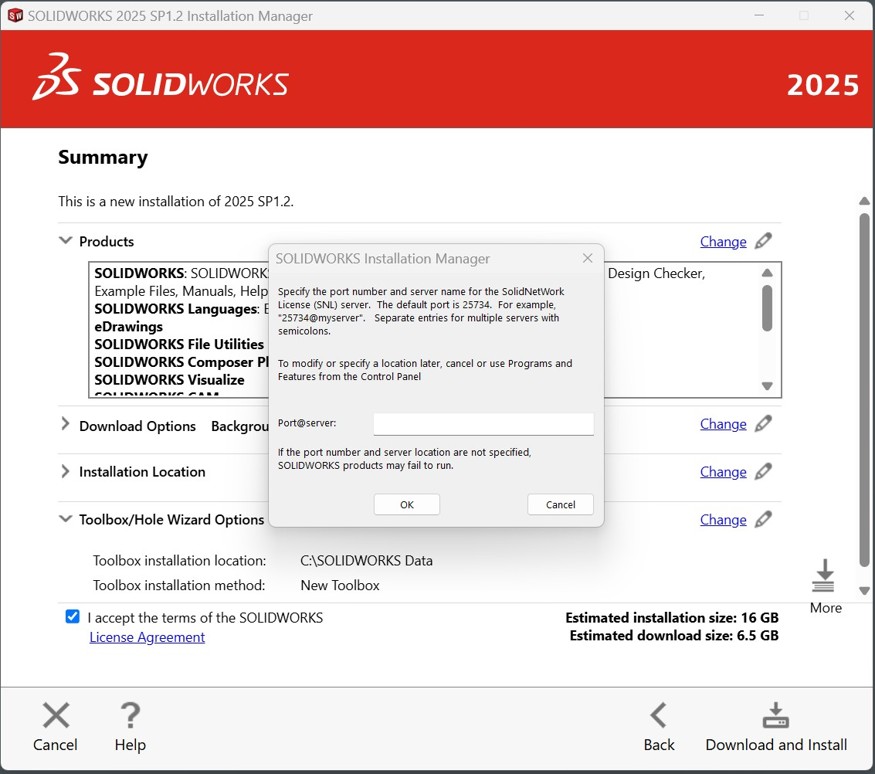
Task: Click SOLIDWORKS File Utilities in products list
Action: click(x=179, y=344)
